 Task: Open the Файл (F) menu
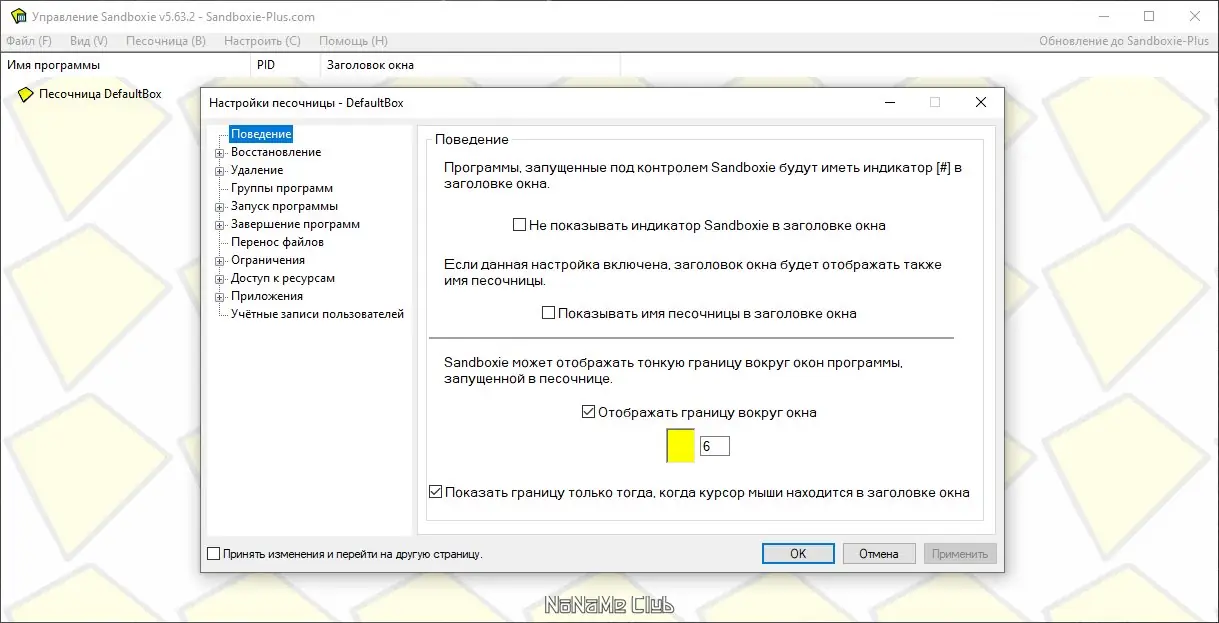(x=29, y=41)
